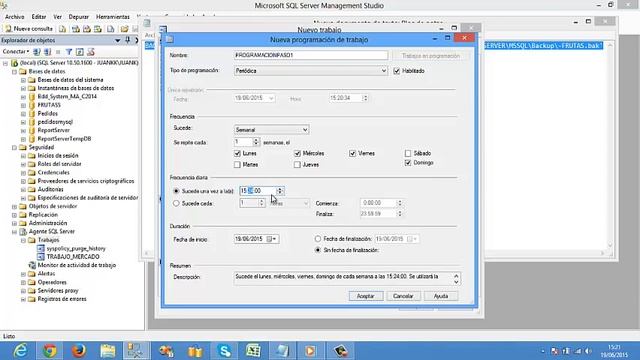The height and width of the screenshot is (360, 640).
Task: Uncheck the Viernes checkbox
Action: [353, 153]
